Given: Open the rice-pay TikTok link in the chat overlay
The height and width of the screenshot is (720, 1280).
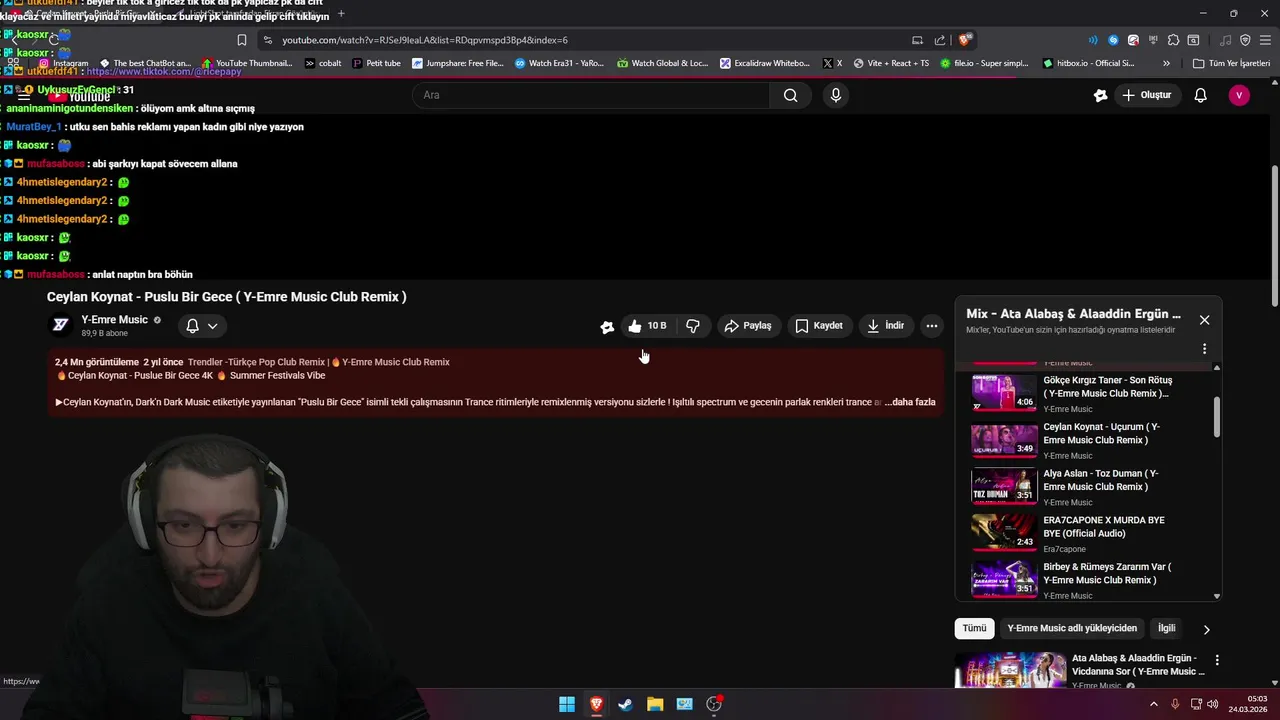Looking at the screenshot, I should click(164, 72).
